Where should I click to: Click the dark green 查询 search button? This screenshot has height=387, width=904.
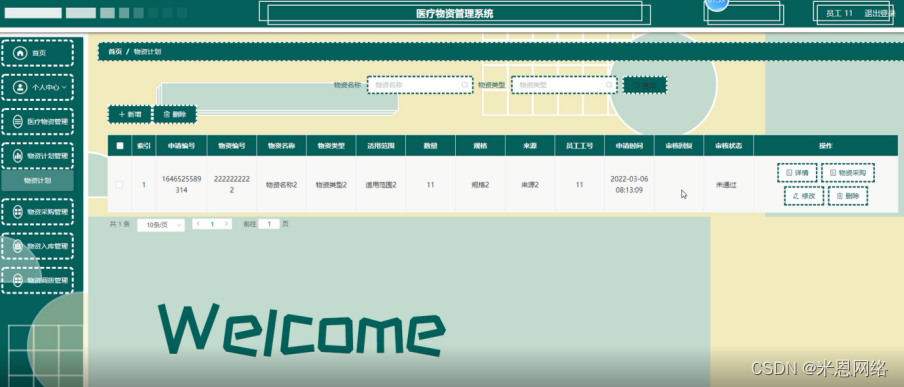[645, 85]
